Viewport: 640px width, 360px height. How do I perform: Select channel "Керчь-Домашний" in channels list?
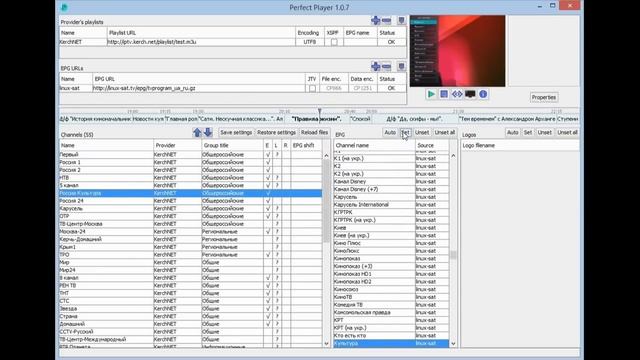point(190,239)
